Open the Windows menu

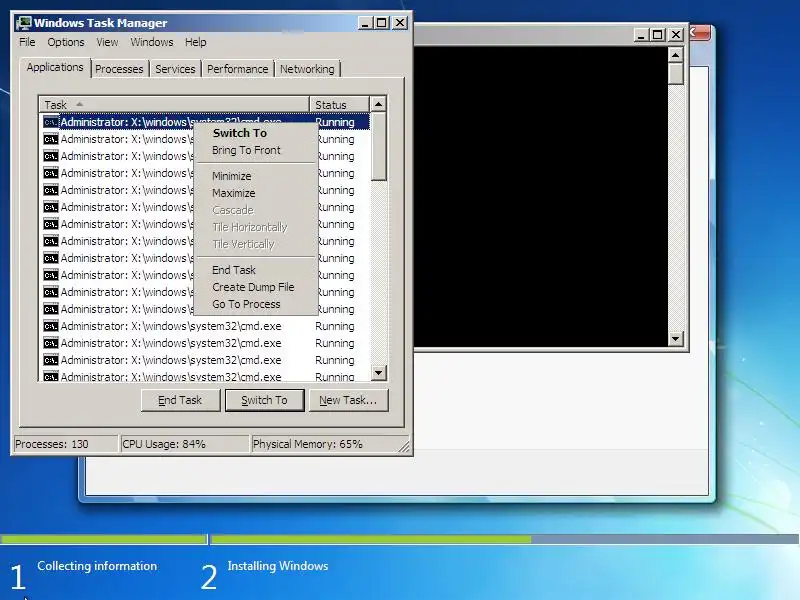[x=152, y=42]
